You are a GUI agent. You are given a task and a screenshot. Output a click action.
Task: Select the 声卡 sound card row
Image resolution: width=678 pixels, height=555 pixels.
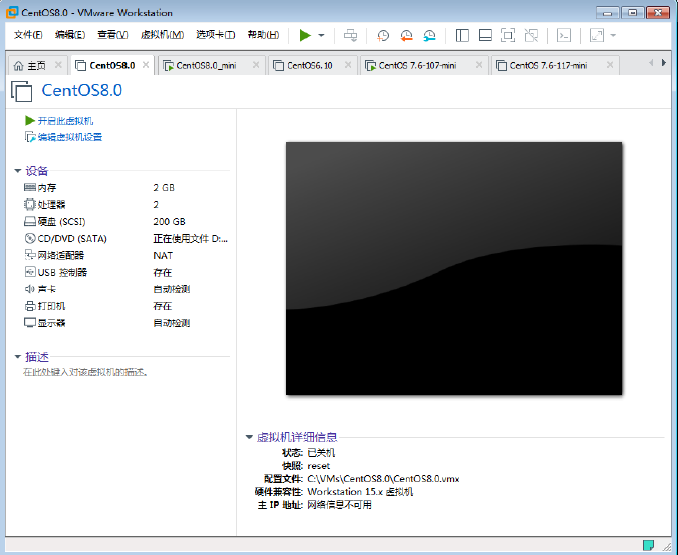[x=125, y=289]
